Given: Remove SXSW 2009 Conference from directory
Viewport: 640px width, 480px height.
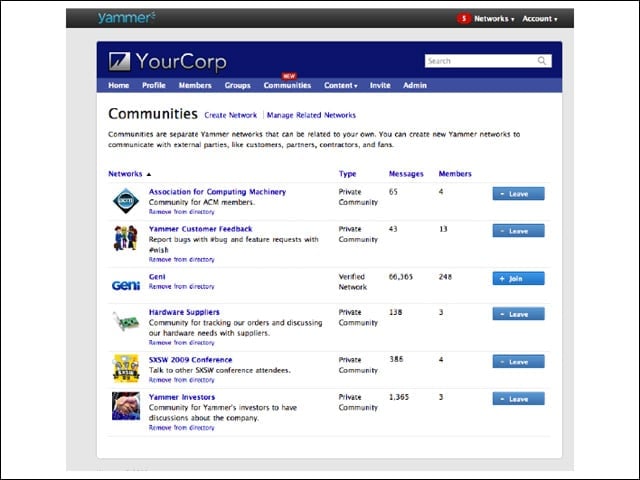Looking at the screenshot, I should (x=182, y=380).
